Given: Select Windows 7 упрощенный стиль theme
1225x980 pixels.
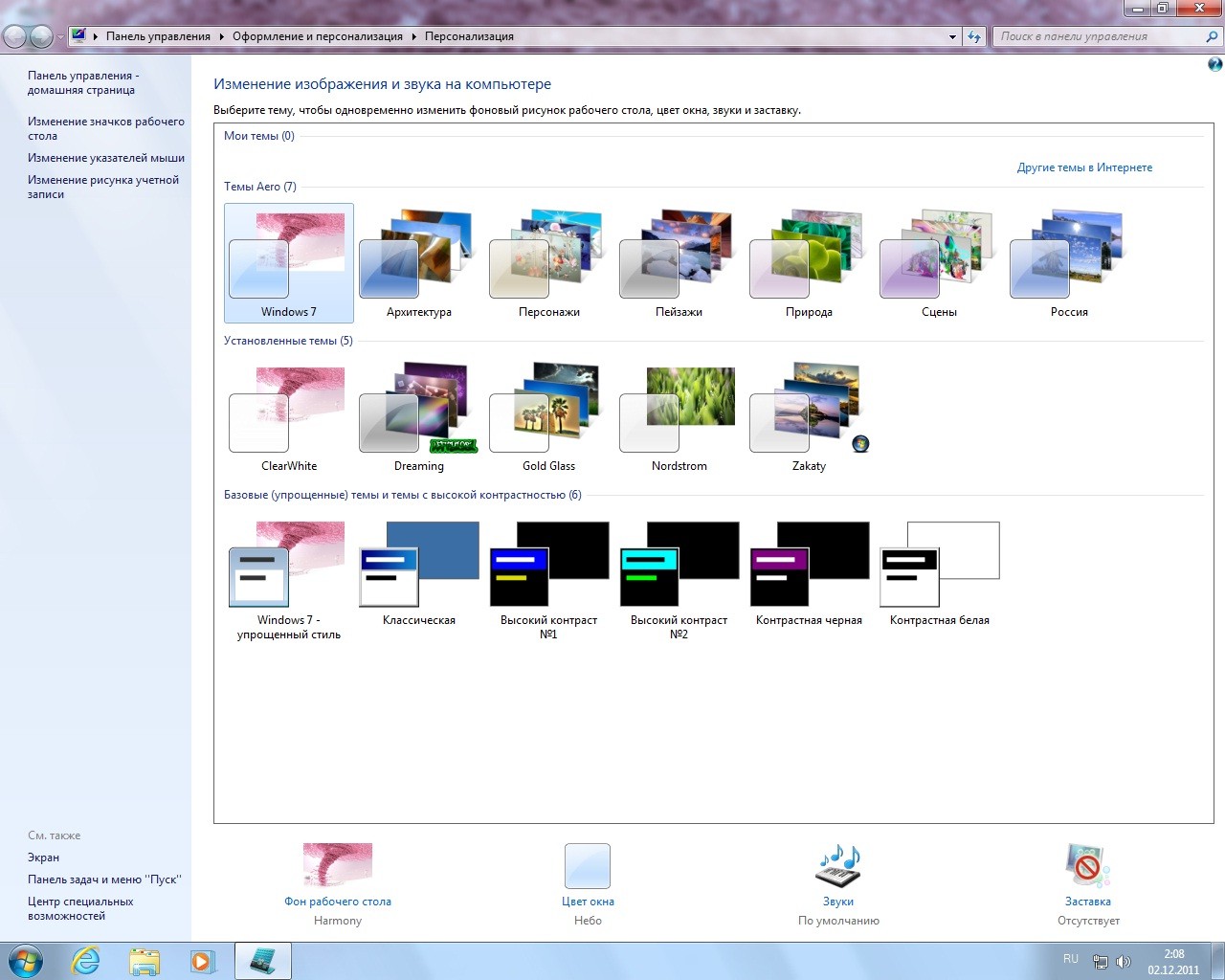Looking at the screenshot, I should click(x=289, y=579).
